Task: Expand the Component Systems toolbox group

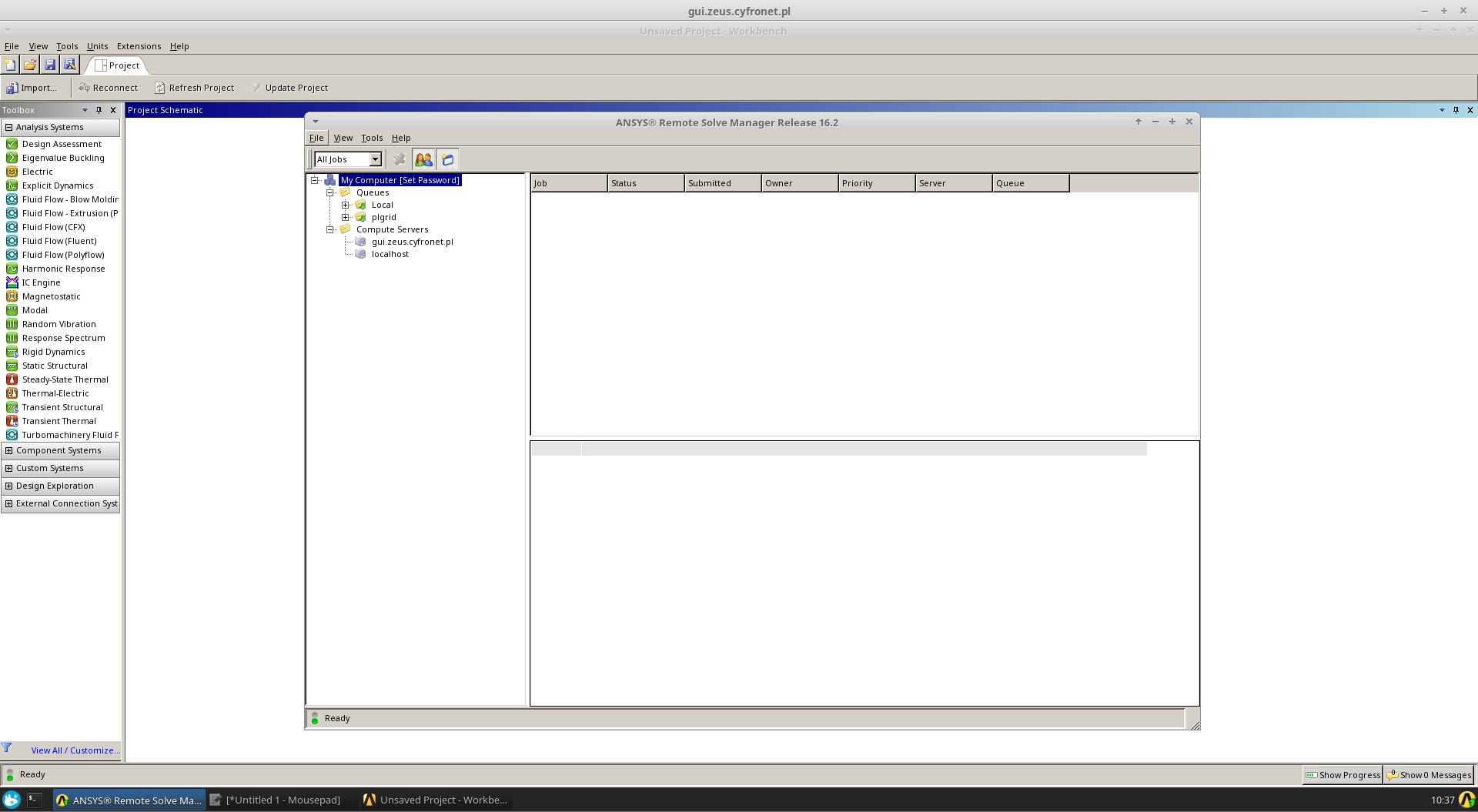Action: [x=8, y=450]
